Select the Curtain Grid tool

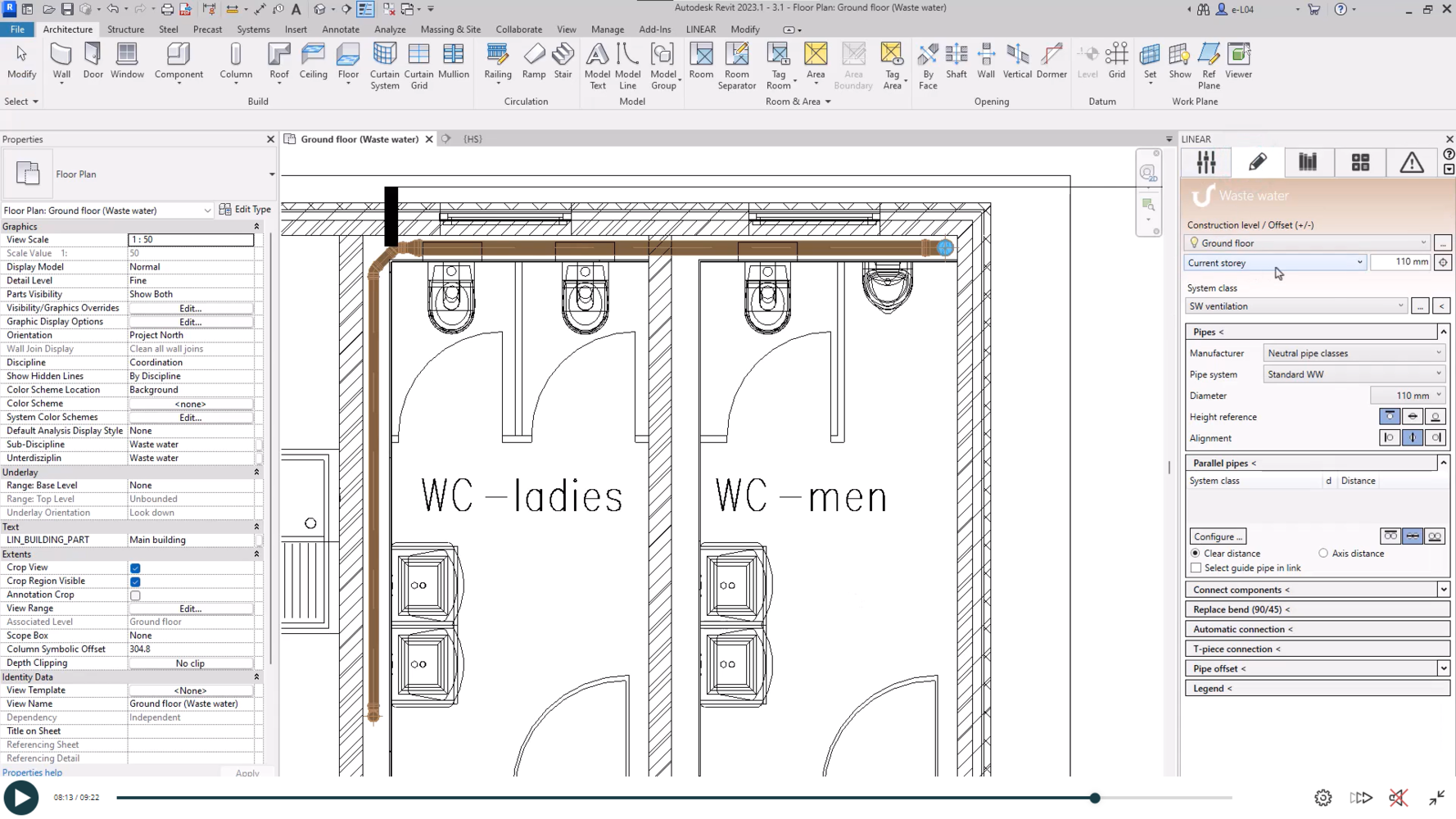pyautogui.click(x=418, y=66)
